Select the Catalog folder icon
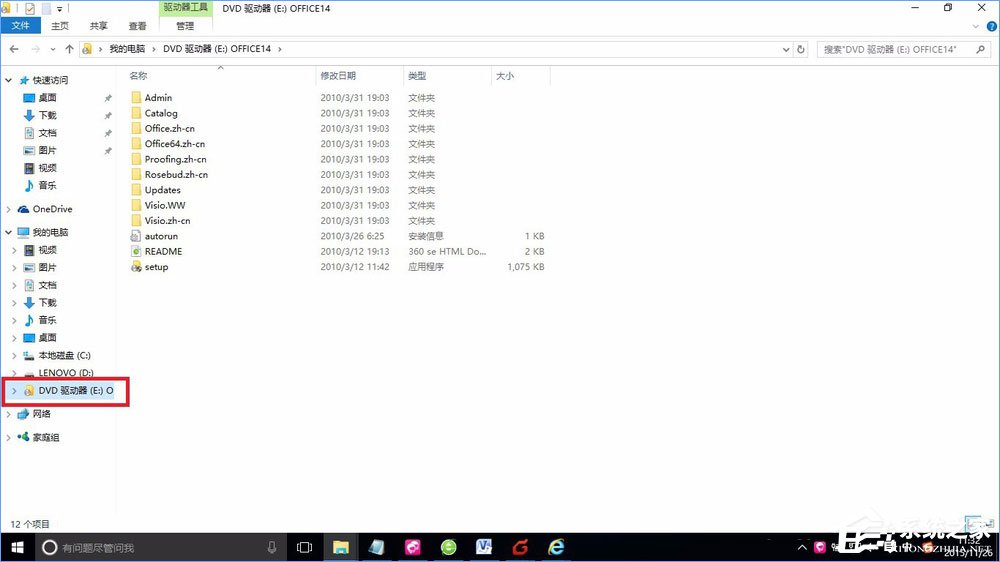The height and width of the screenshot is (562, 1000). point(136,113)
